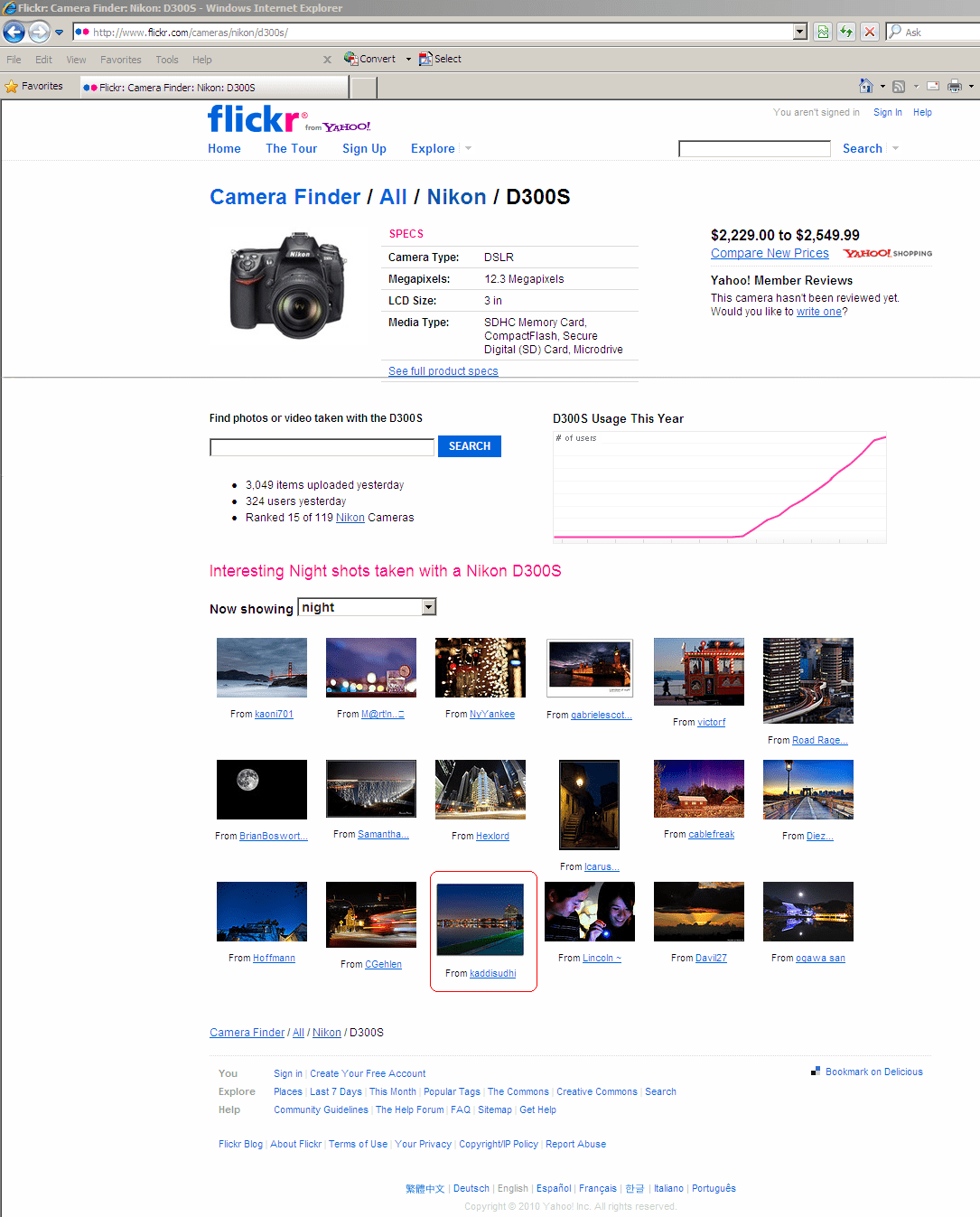
Task: Open city lights photo from Road Rage
Action: tap(808, 680)
